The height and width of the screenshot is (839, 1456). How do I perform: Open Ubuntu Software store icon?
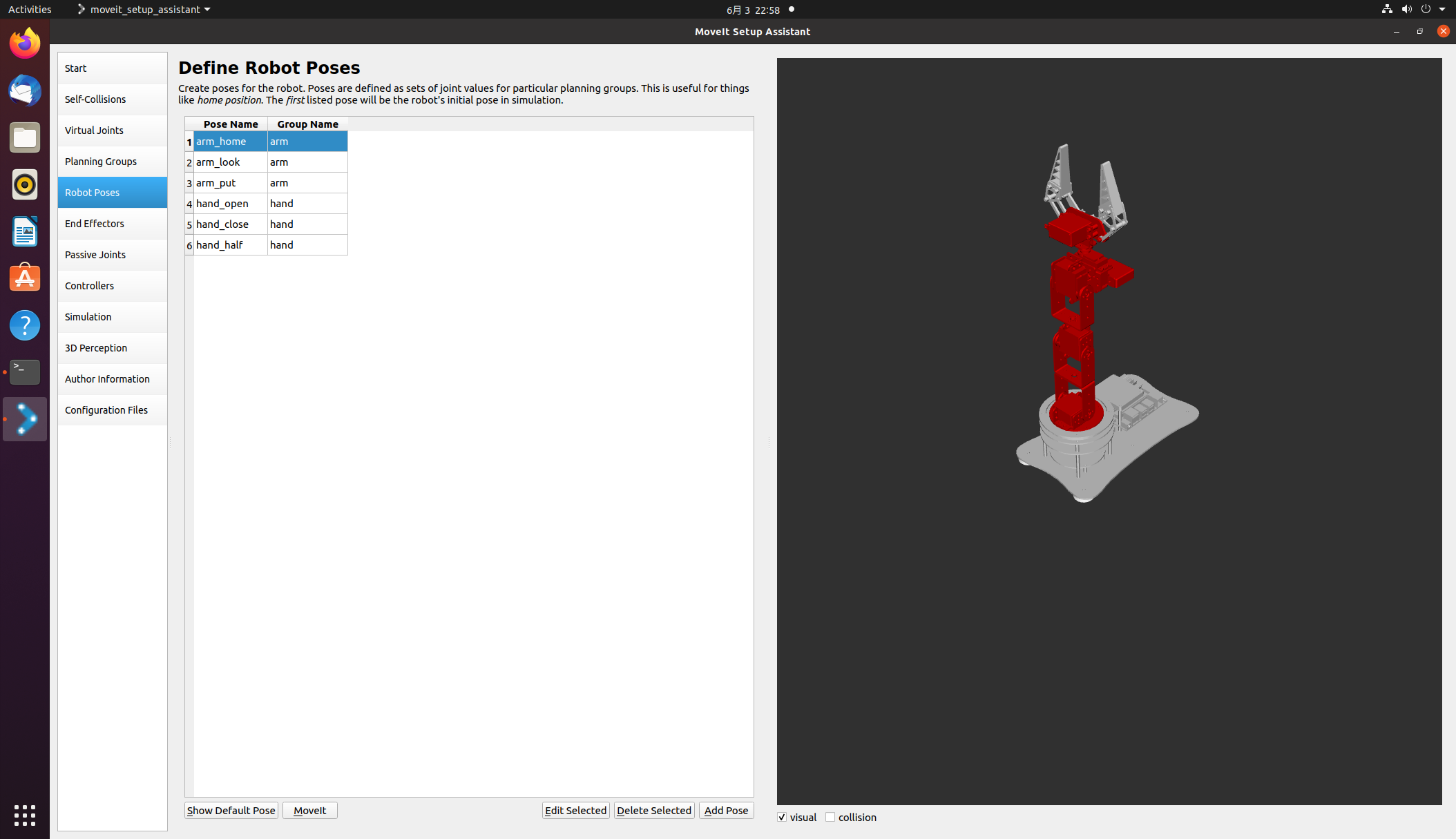click(25, 278)
